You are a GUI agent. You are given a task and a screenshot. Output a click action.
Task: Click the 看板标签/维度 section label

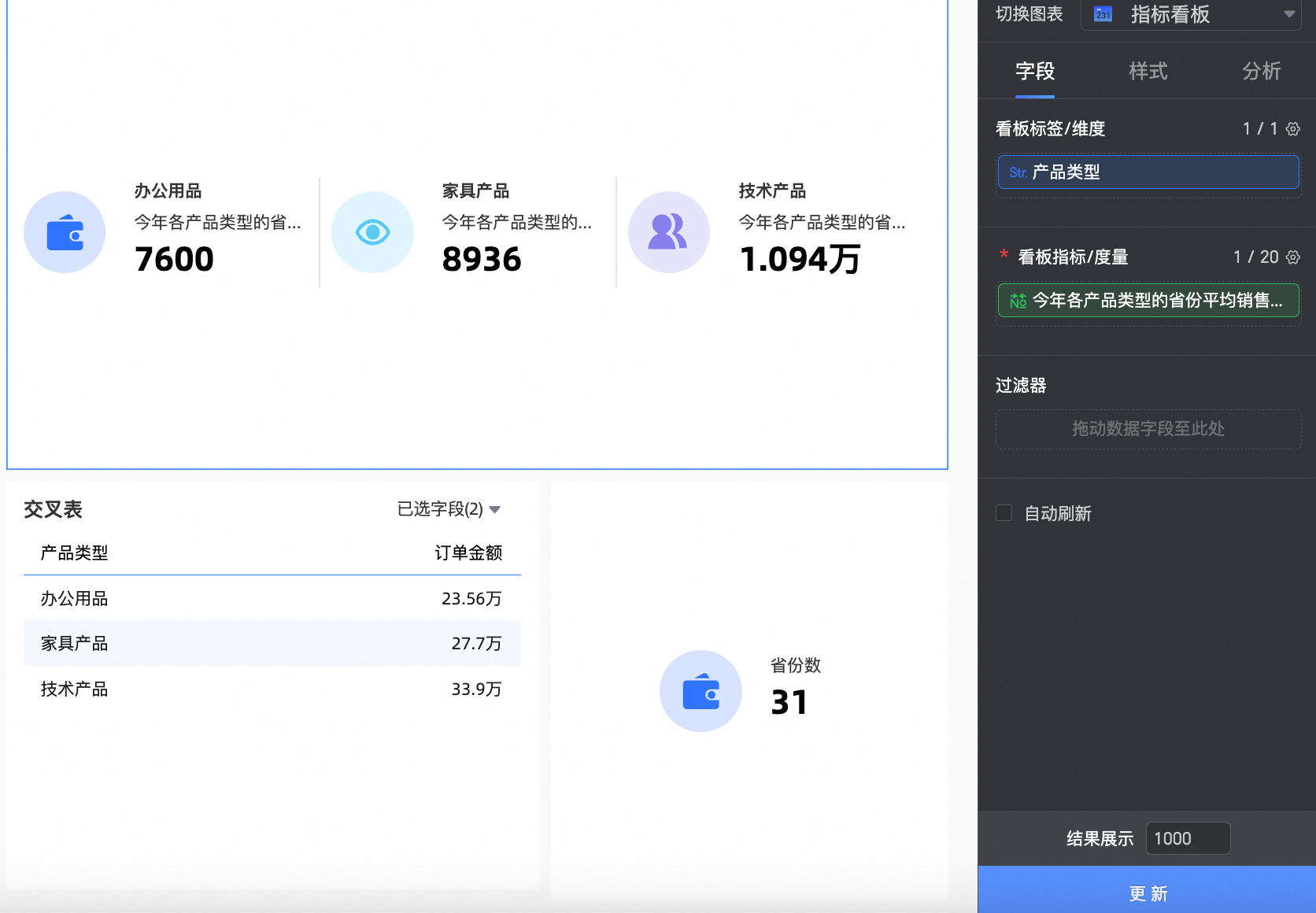pyautogui.click(x=1051, y=128)
